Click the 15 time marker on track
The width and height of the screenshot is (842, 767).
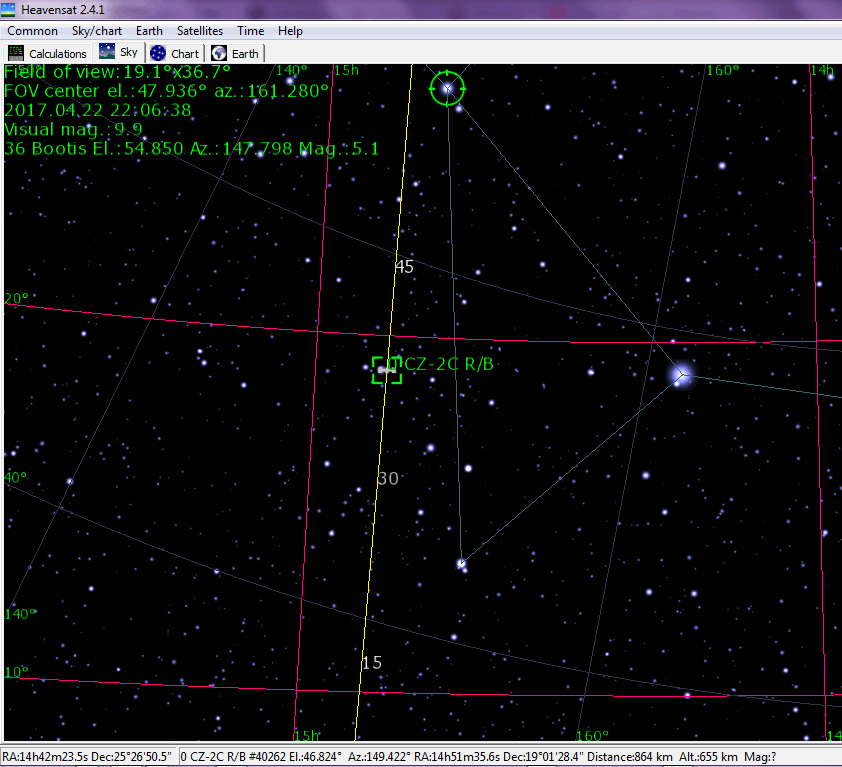(x=372, y=663)
